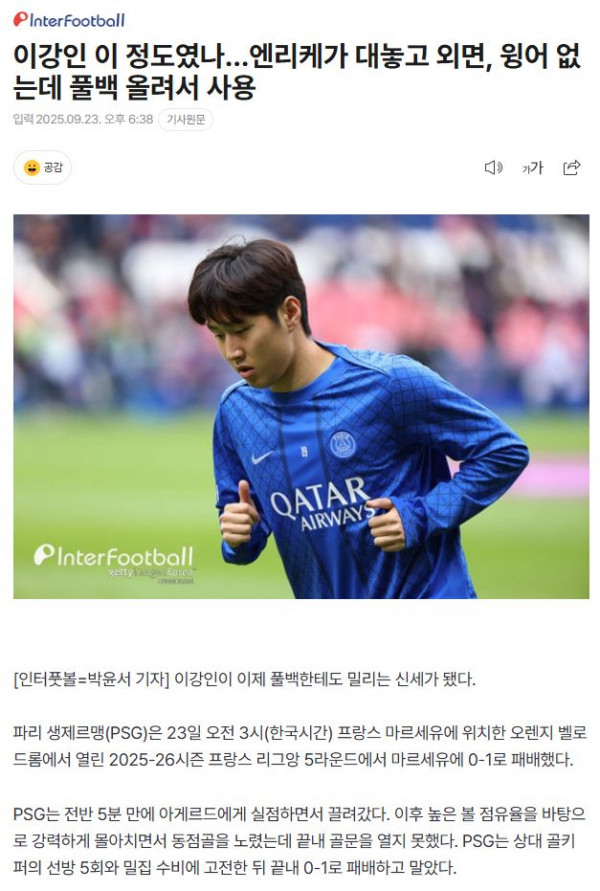Image resolution: width=600 pixels, height=891 pixels.
Task: Click the PSG crest on the jersey
Action: 343,444
